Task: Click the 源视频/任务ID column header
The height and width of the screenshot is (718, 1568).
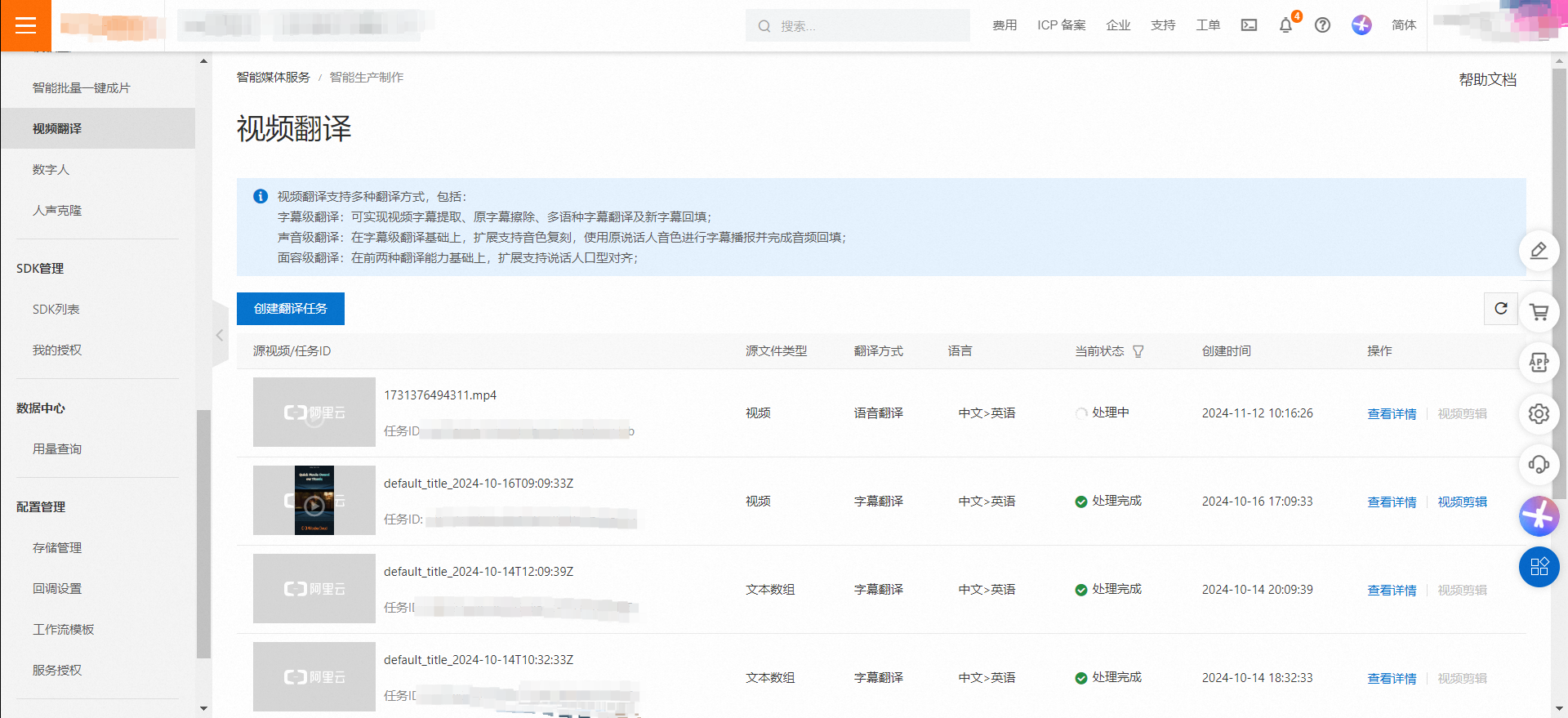Action: [292, 351]
